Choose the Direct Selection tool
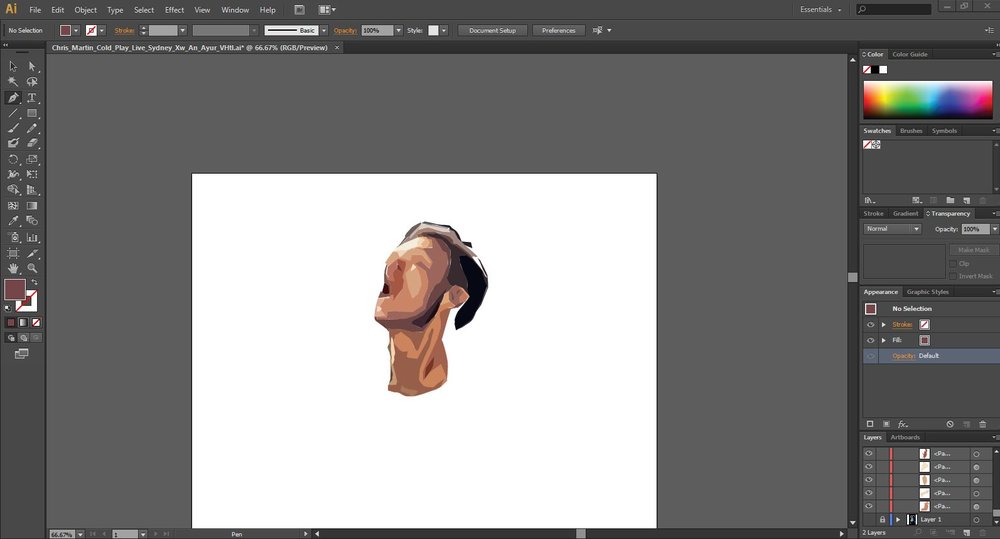The image size is (1000, 539). coord(32,66)
